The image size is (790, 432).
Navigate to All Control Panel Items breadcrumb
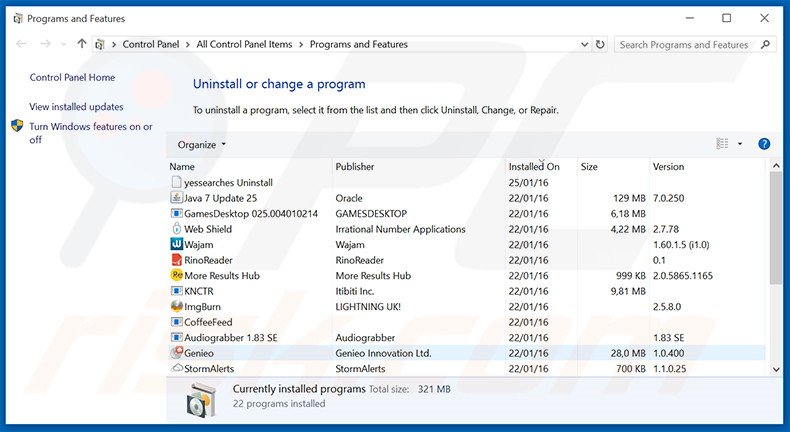point(244,44)
